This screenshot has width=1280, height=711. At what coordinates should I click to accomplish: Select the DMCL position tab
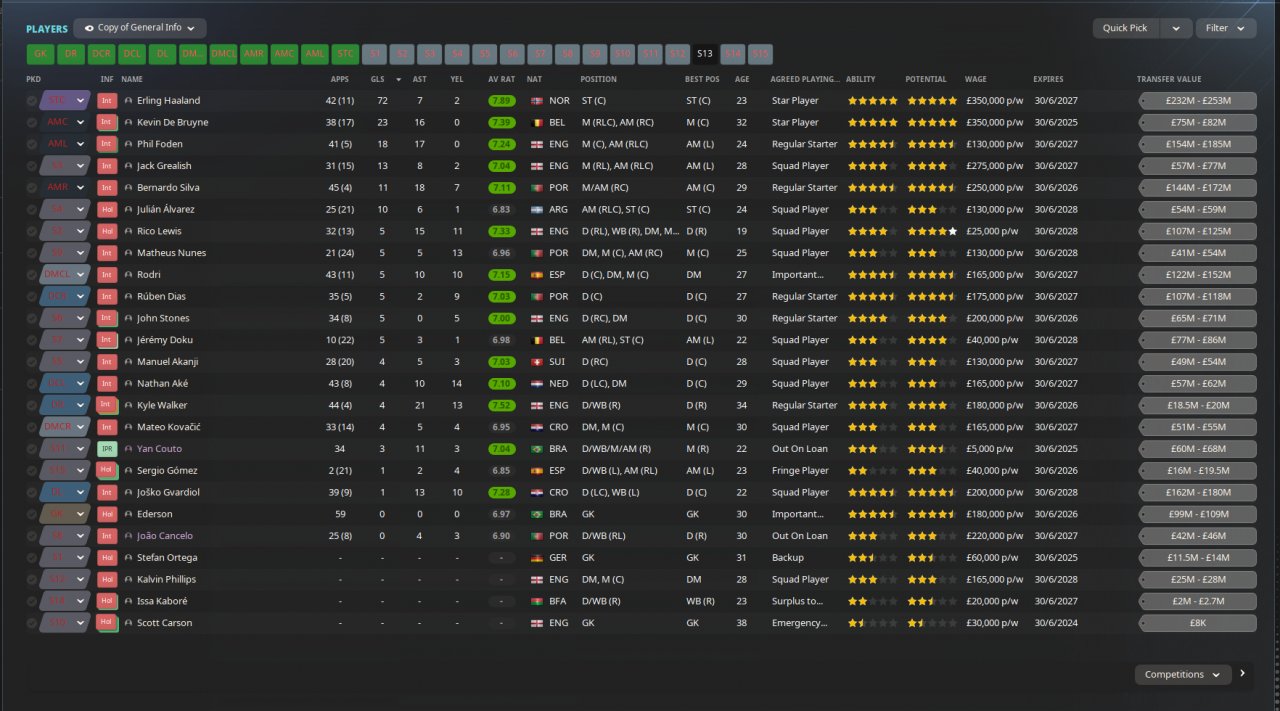pos(223,54)
